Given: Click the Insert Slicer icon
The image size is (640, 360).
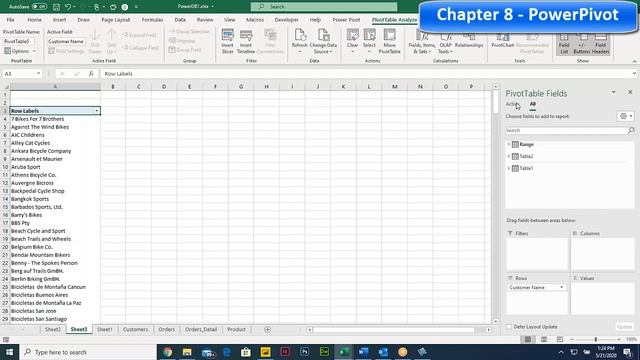Looking at the screenshot, I should (x=227, y=41).
